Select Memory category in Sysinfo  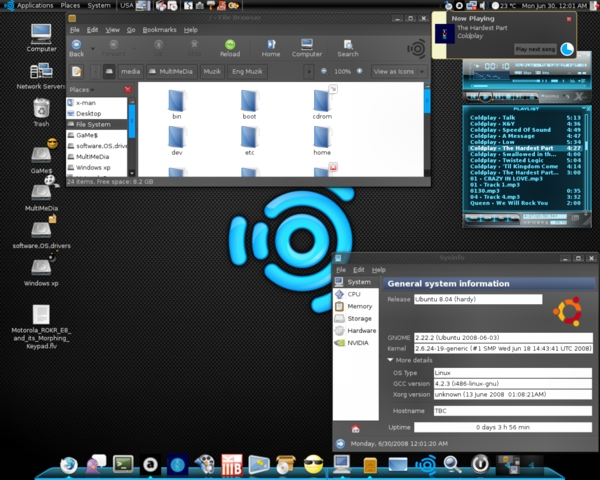356,306
